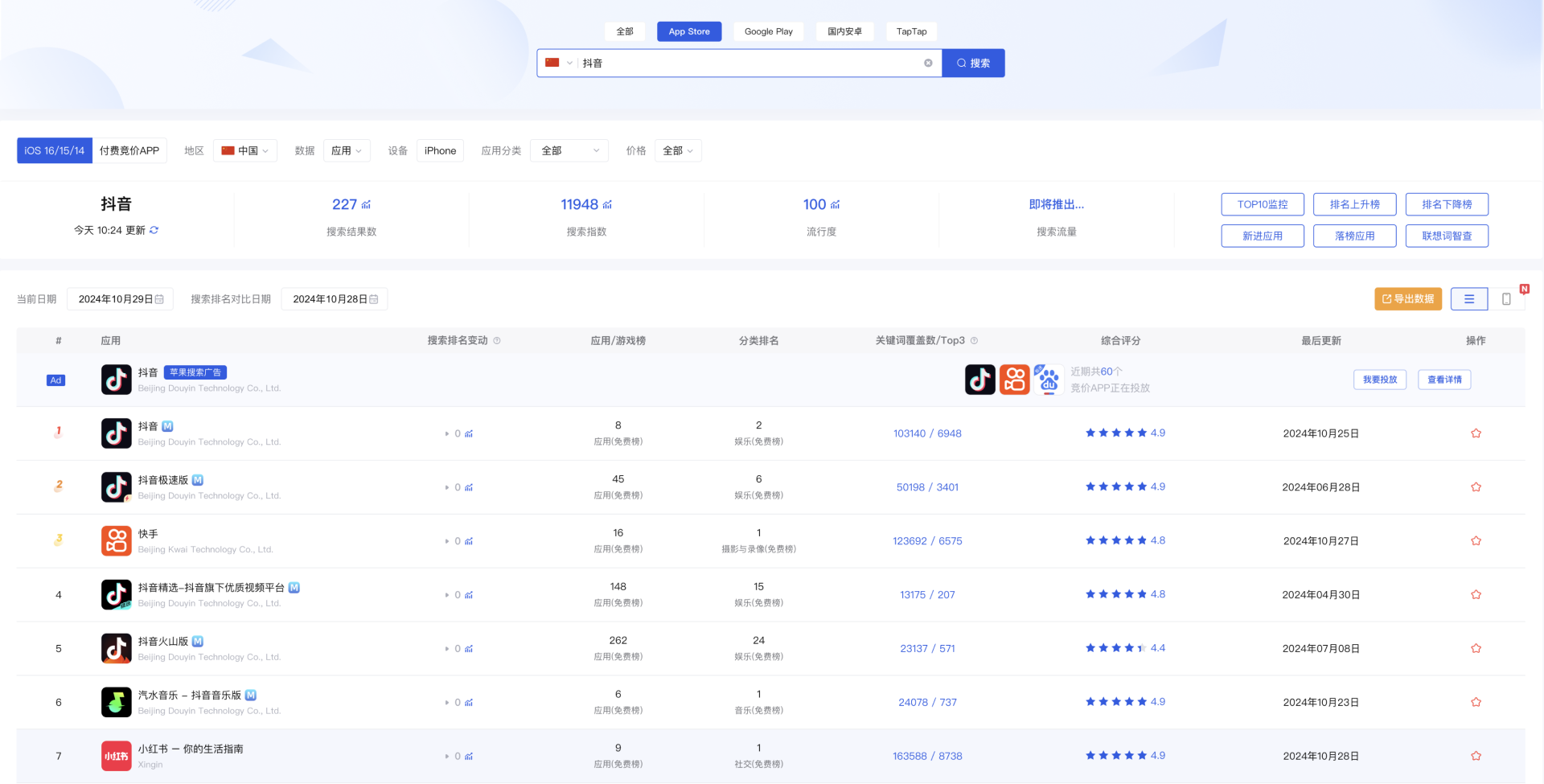Open 新进应用 button
This screenshot has width=1544, height=784.
pos(1263,236)
